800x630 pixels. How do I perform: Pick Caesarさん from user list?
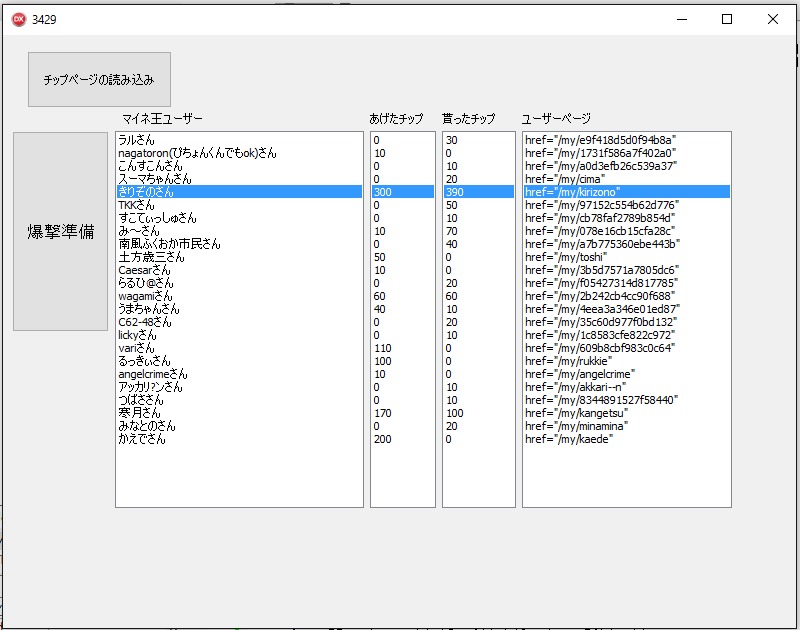(x=144, y=270)
